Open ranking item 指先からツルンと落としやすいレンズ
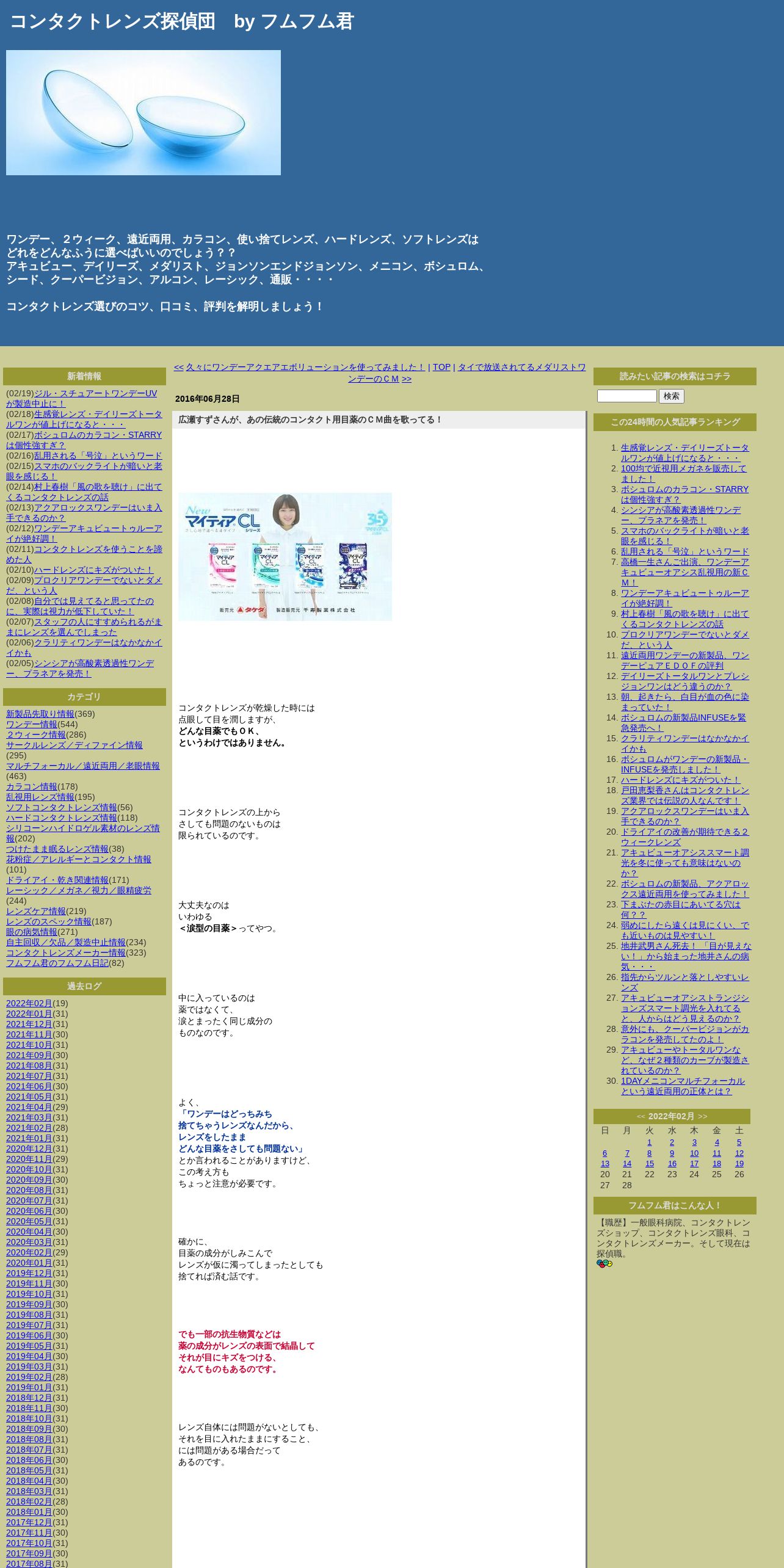 pos(685,982)
